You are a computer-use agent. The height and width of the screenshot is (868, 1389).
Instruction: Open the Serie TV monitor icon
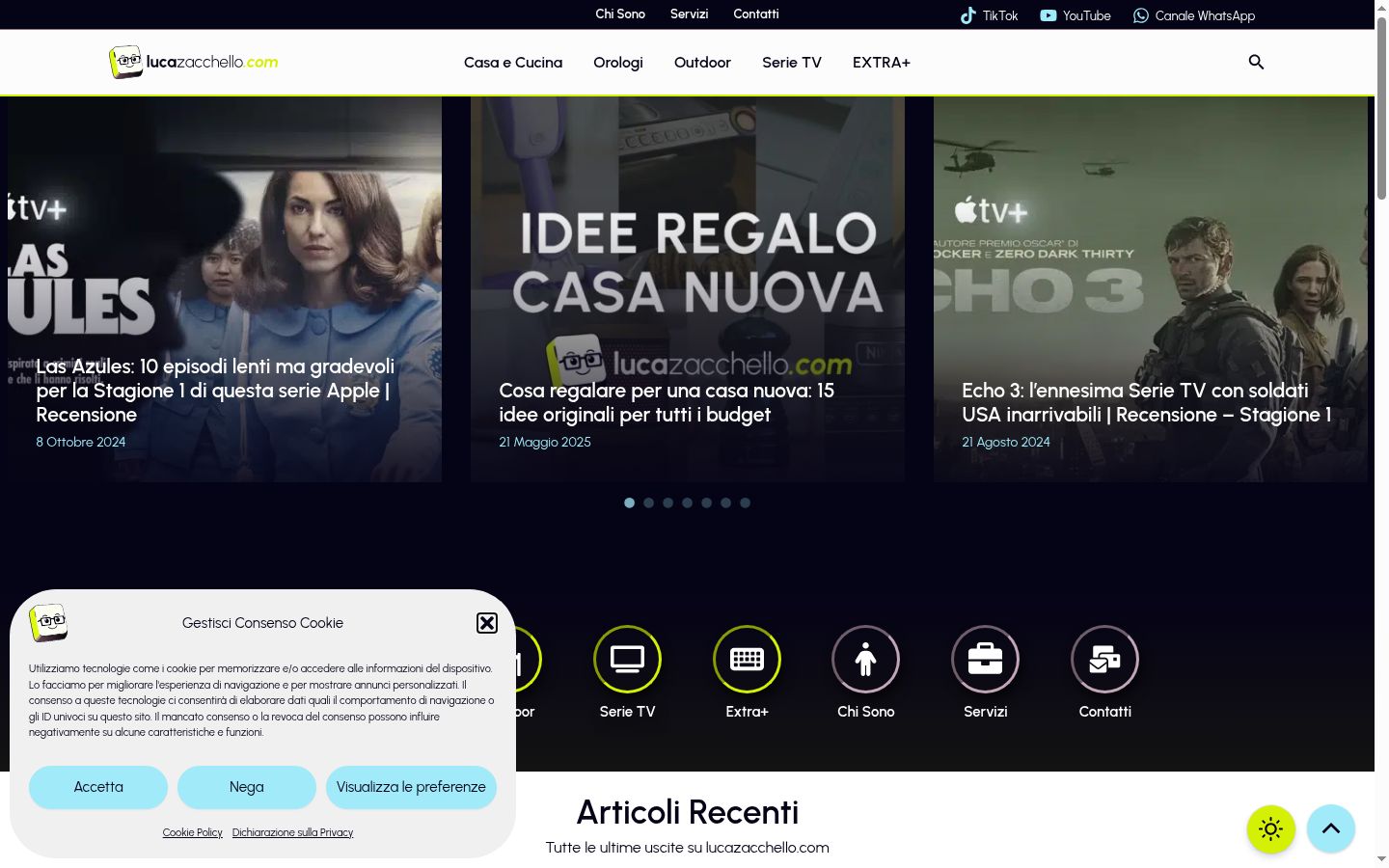[627, 660]
